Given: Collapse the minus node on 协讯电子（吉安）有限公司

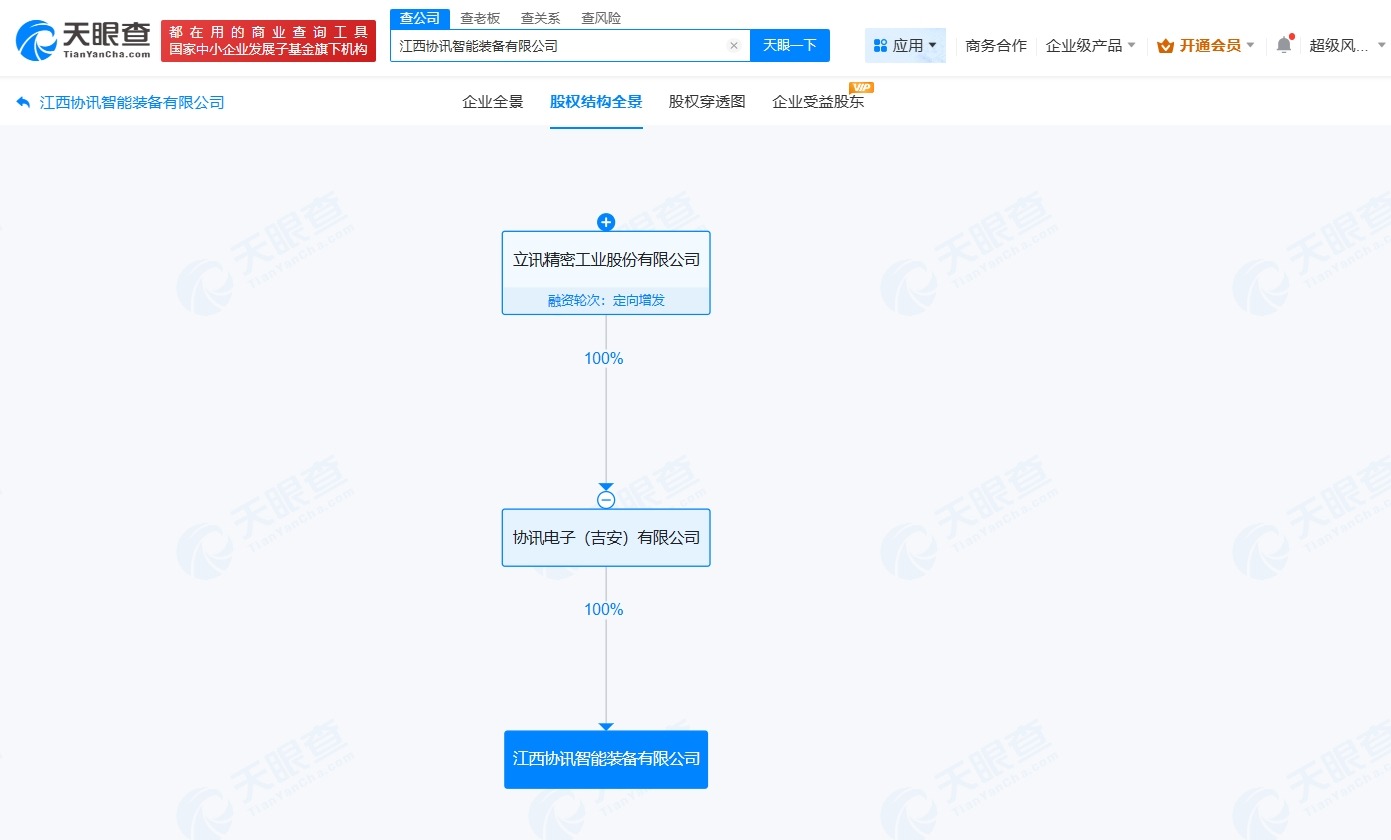Looking at the screenshot, I should (606, 499).
